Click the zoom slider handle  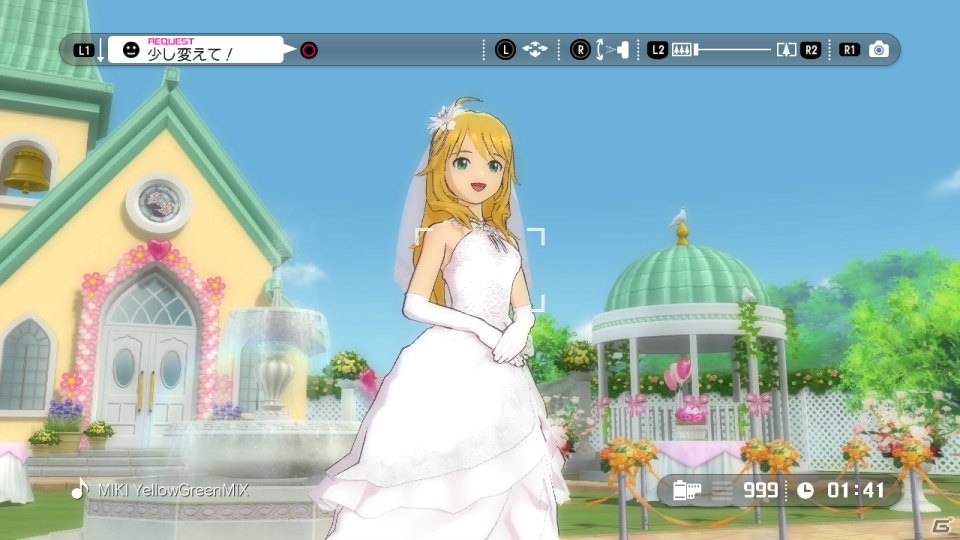[x=697, y=50]
